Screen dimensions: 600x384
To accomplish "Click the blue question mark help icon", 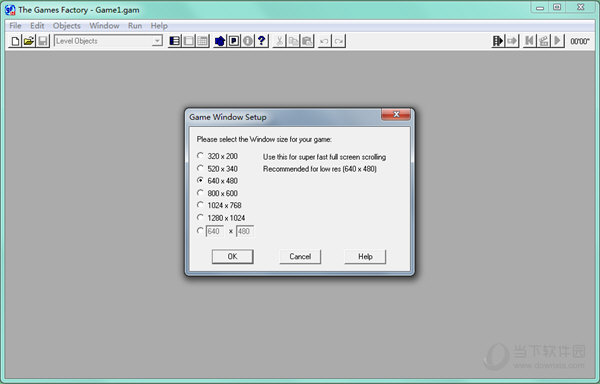I will coord(261,41).
